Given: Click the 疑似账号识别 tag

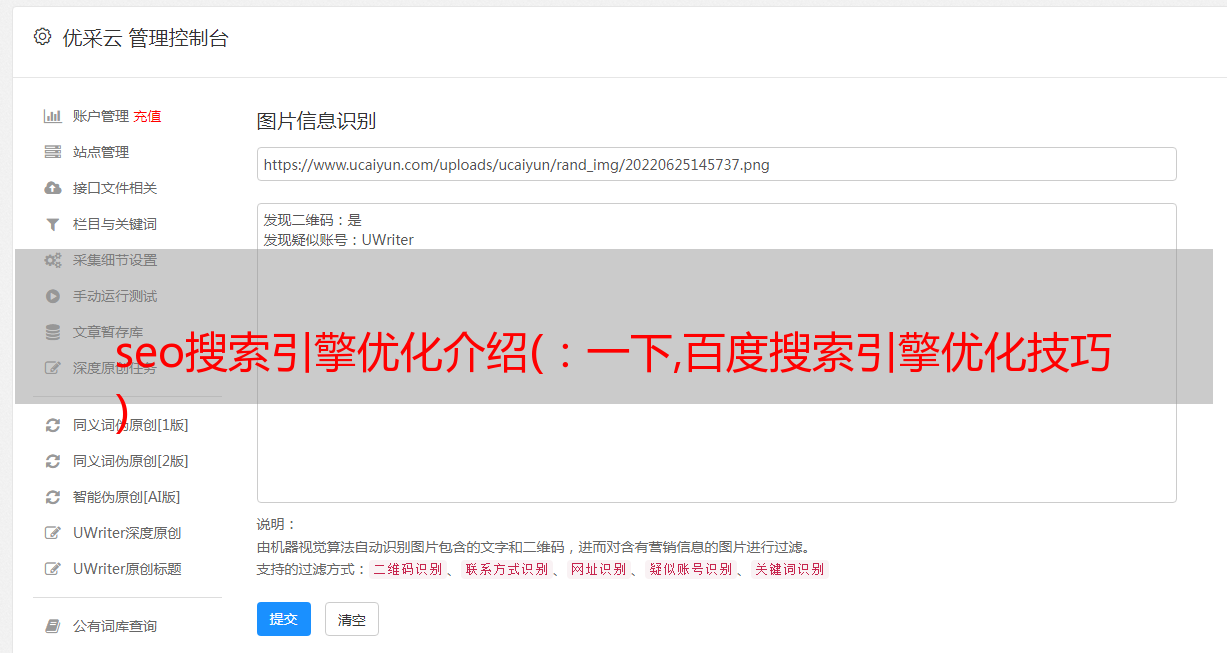Looking at the screenshot, I should (690, 569).
